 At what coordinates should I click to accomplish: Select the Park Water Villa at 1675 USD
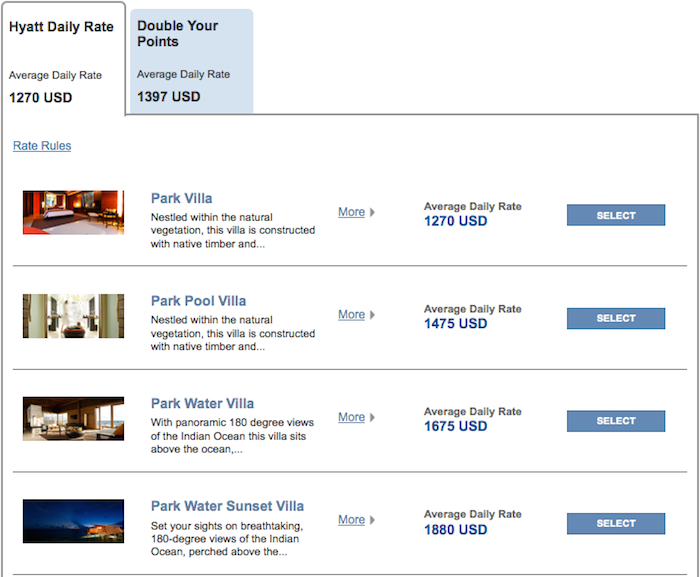point(615,421)
